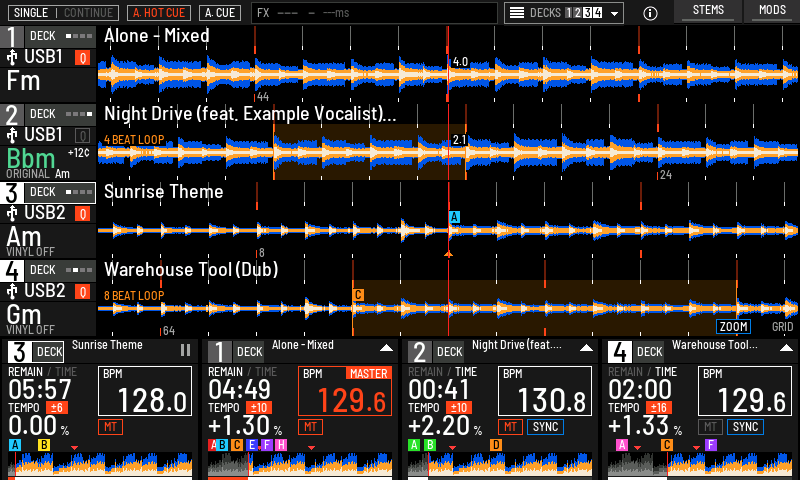Click the overview waveform of deck 1 panel

(300, 465)
